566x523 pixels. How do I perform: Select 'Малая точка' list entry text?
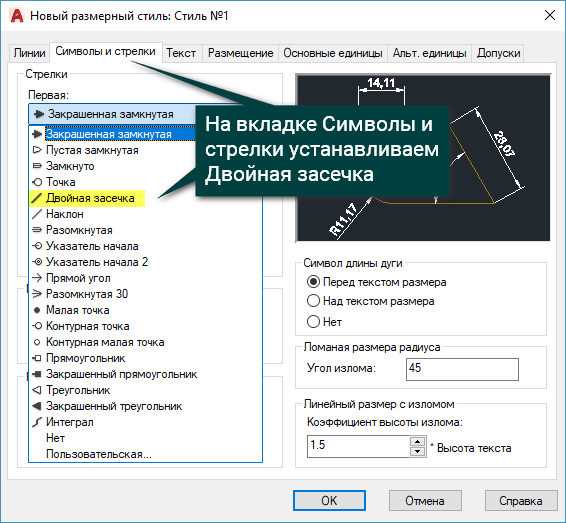point(78,310)
